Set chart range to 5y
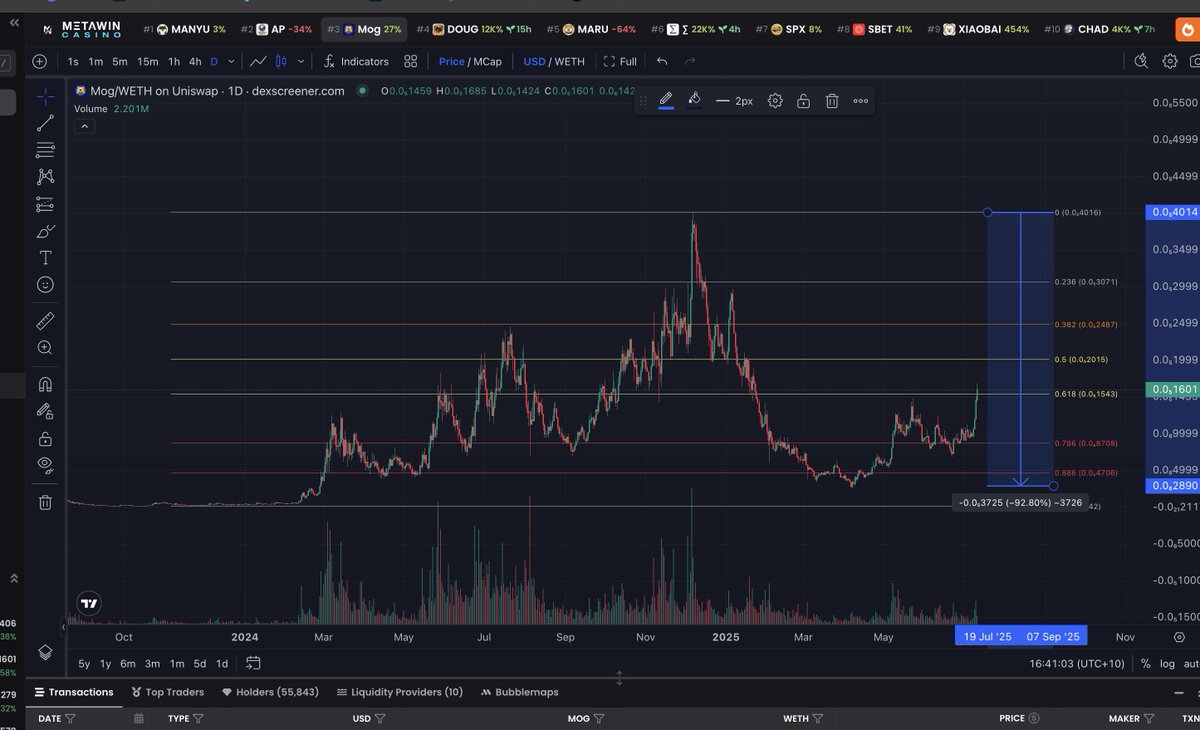Screen dimensions: 1200x730 [x=85, y=663]
